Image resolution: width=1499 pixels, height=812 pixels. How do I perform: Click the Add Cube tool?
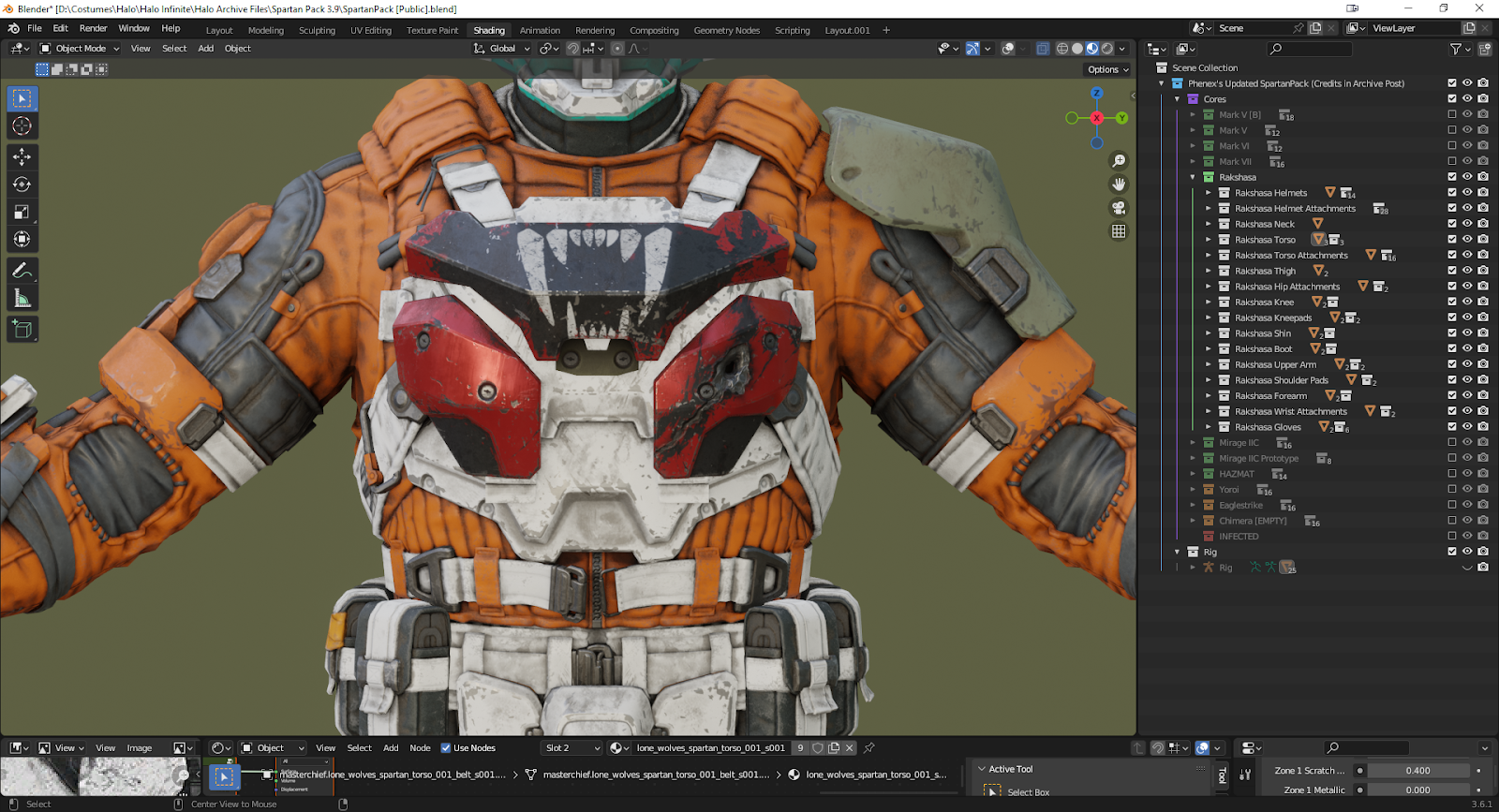pos(22,330)
